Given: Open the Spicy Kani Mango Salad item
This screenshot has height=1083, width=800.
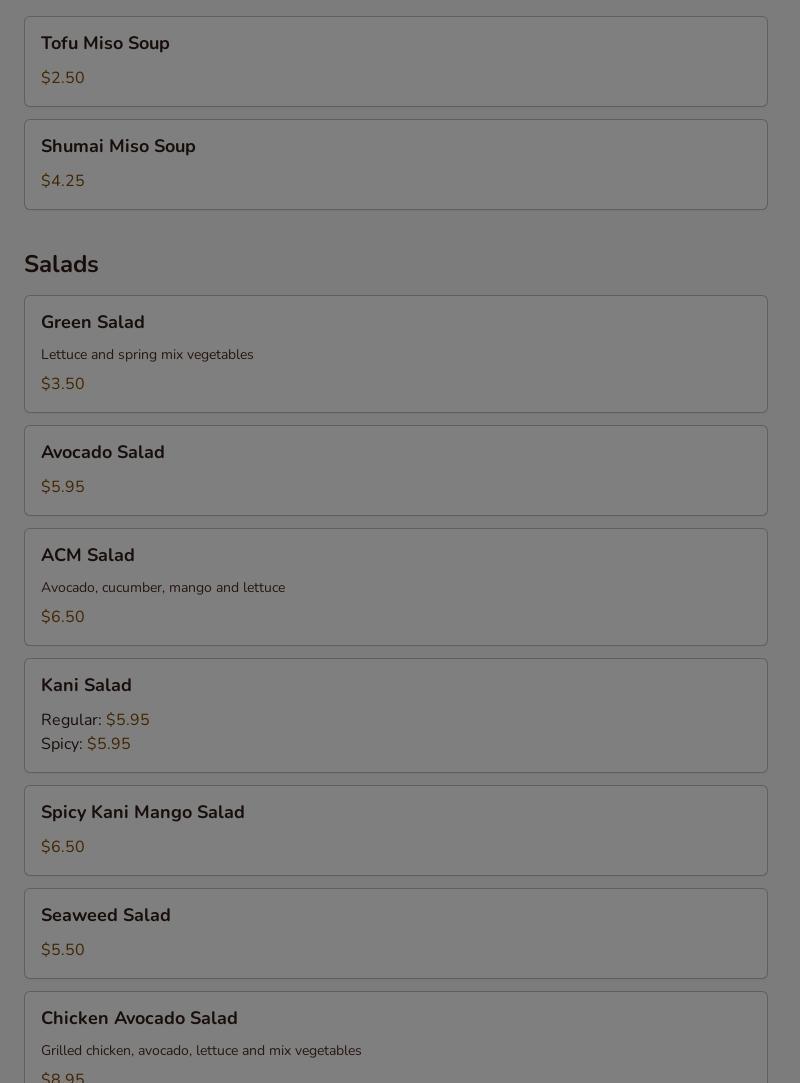Looking at the screenshot, I should coord(143,812).
